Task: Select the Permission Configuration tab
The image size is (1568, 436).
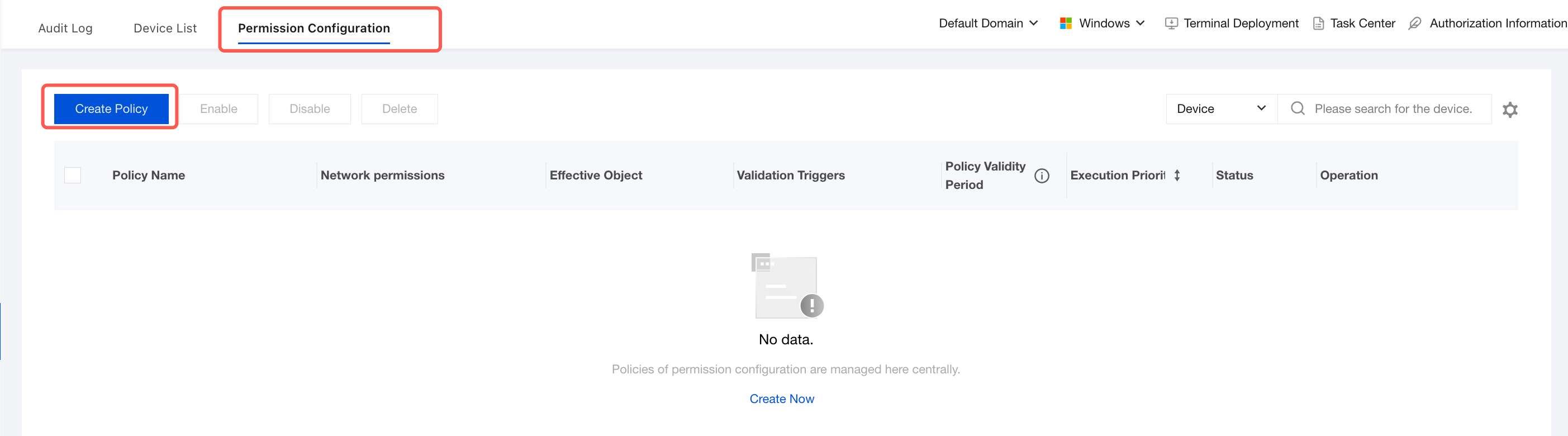Action: (x=313, y=28)
